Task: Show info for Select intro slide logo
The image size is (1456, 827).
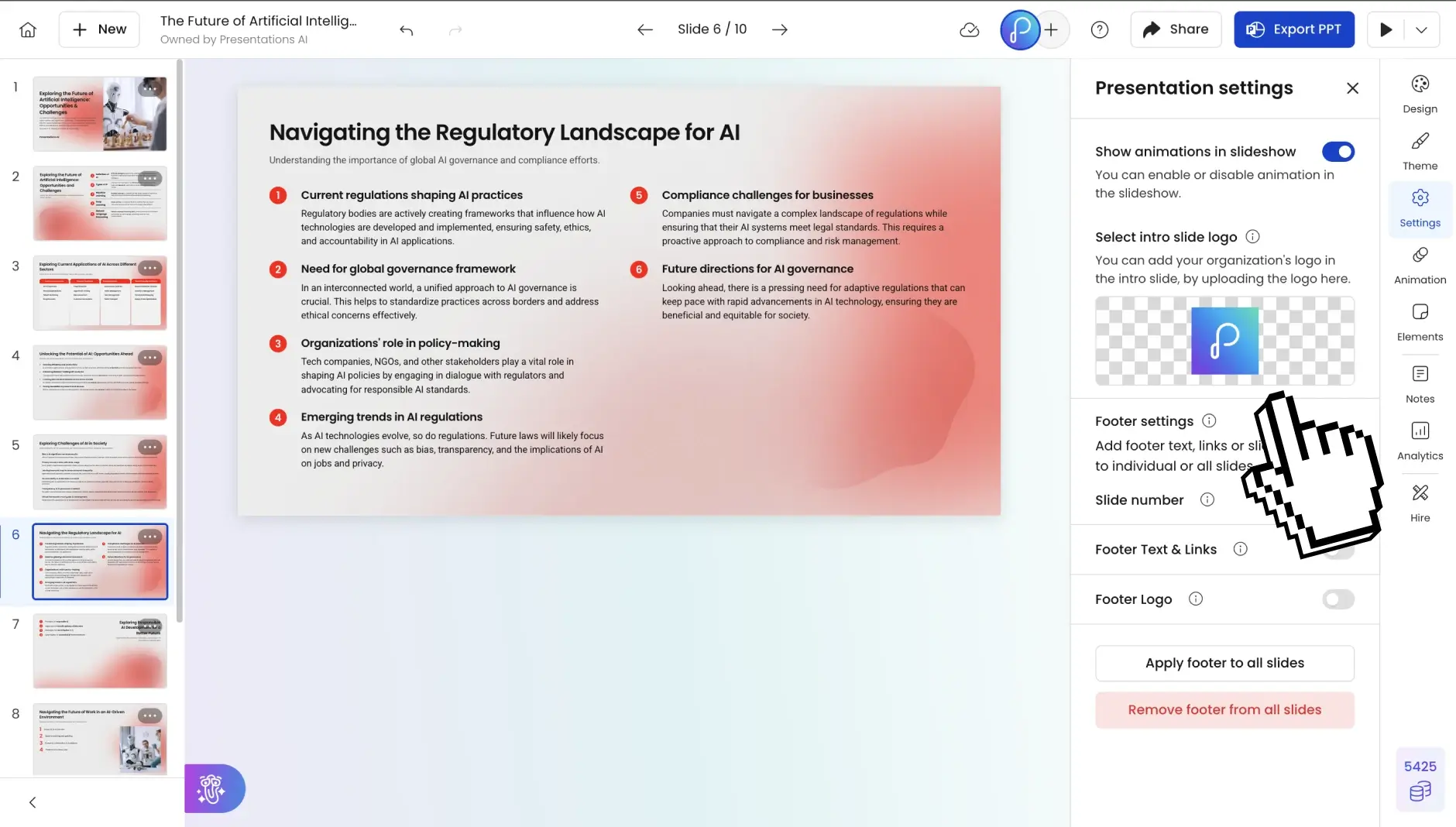Action: [x=1252, y=237]
